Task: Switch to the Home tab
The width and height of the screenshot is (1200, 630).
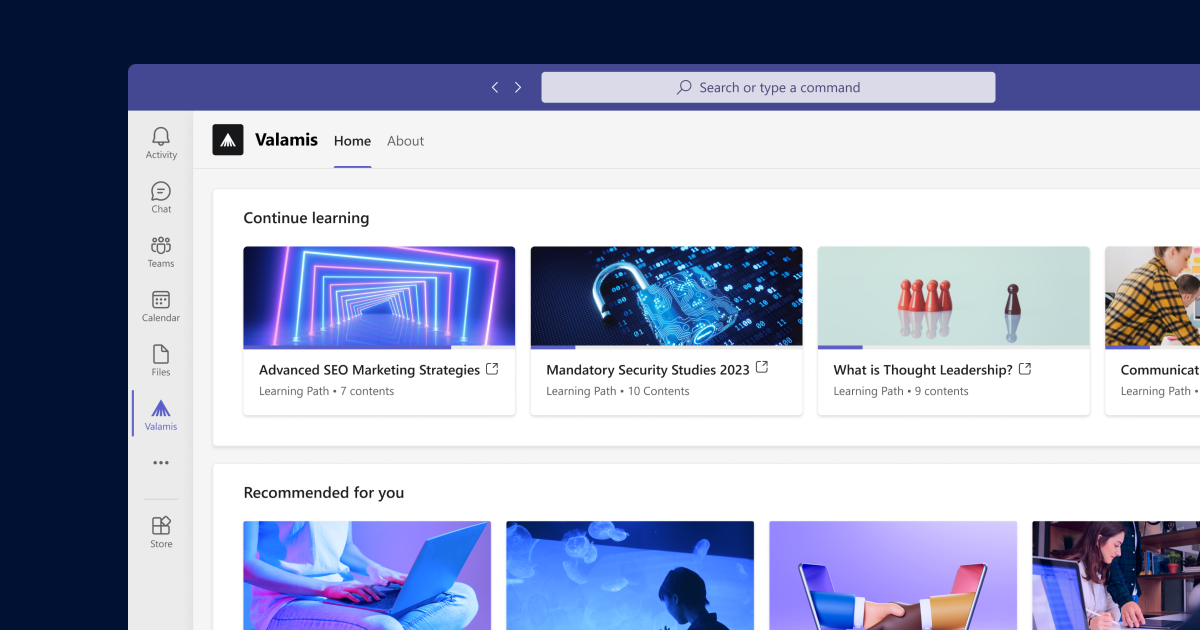Action: (x=352, y=141)
